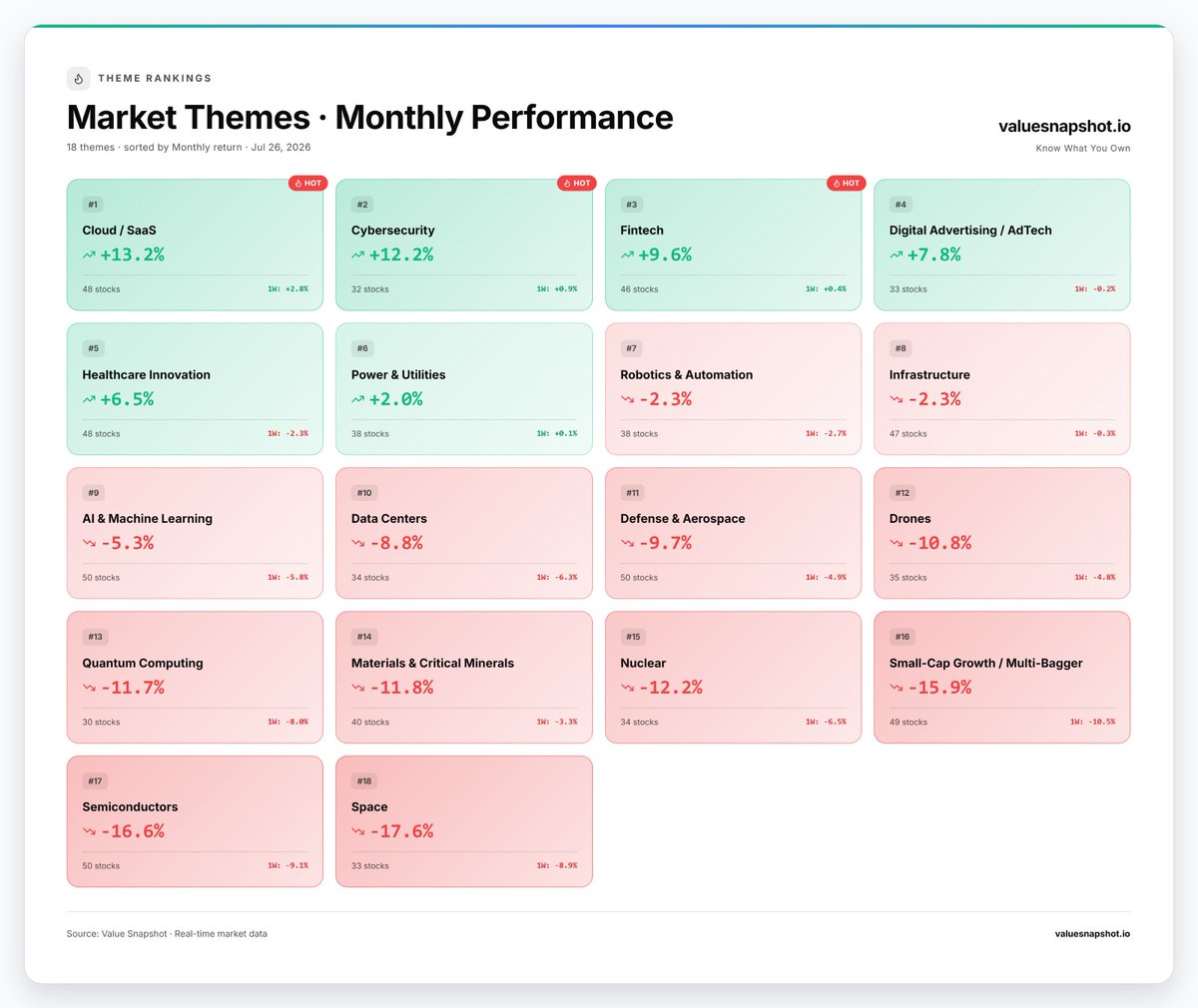Image resolution: width=1198 pixels, height=1008 pixels.
Task: Click the uptrend arrow next to +12.2%
Action: point(358,255)
